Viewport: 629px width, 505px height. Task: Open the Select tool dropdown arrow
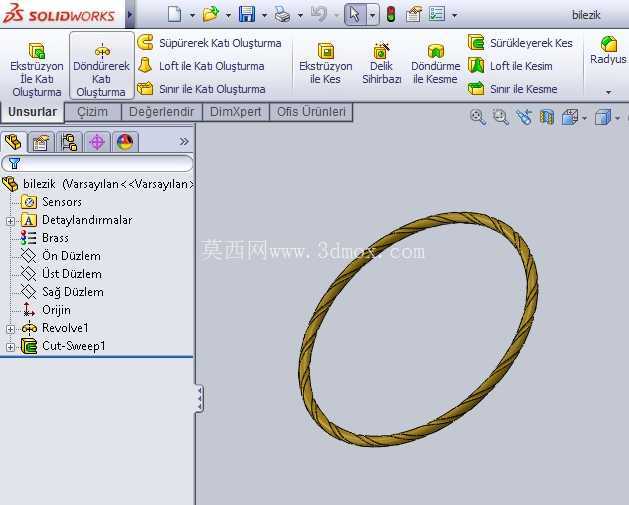tap(372, 15)
